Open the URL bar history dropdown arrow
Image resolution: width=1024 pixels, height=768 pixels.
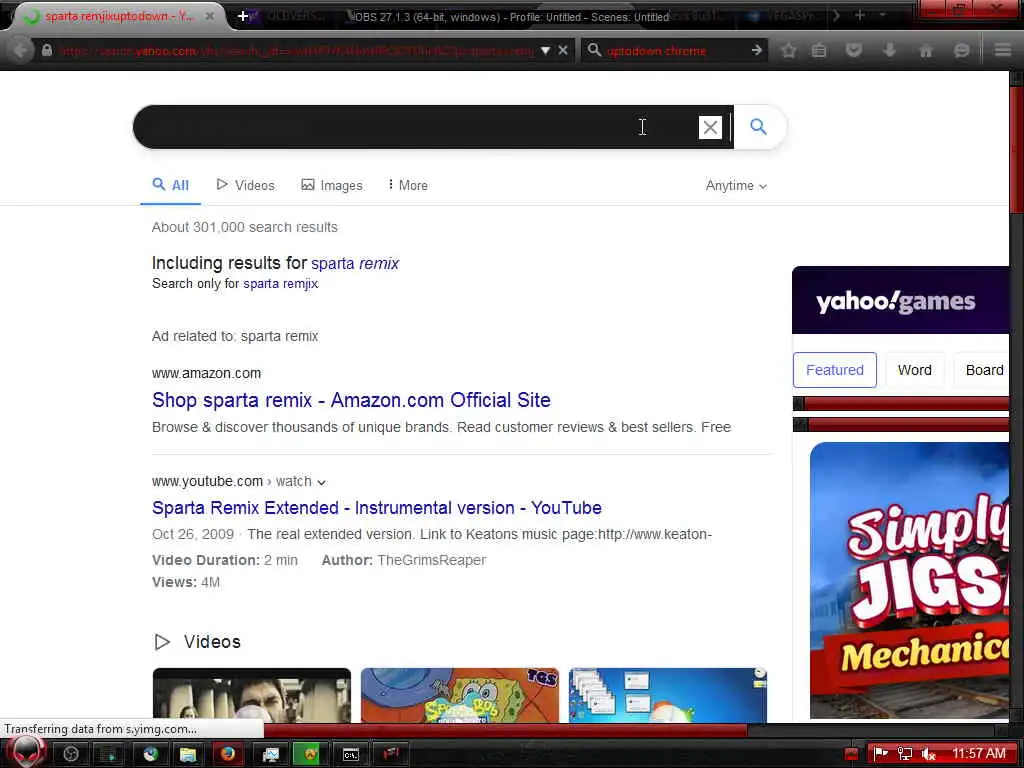[545, 51]
